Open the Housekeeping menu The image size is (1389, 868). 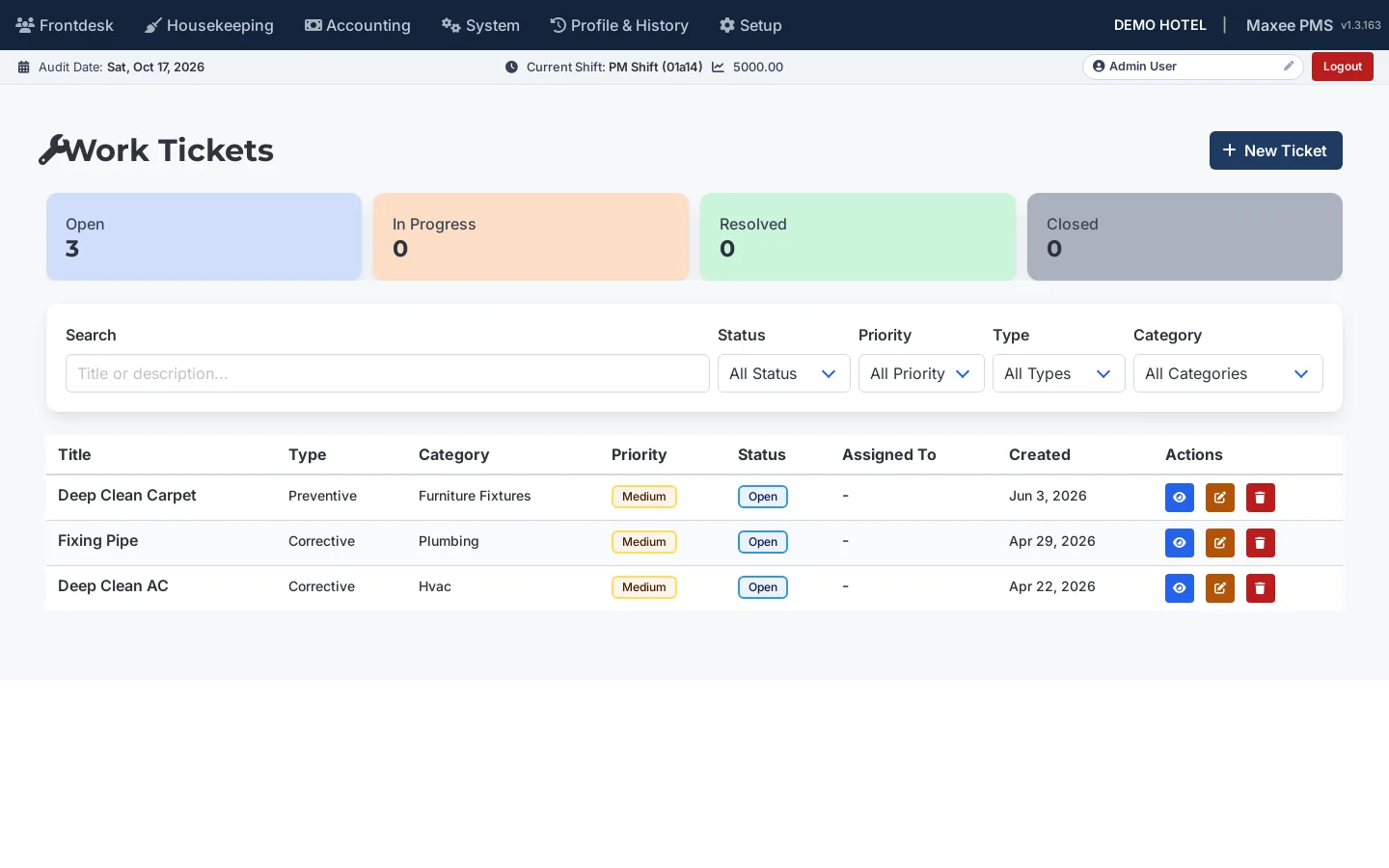(x=209, y=25)
